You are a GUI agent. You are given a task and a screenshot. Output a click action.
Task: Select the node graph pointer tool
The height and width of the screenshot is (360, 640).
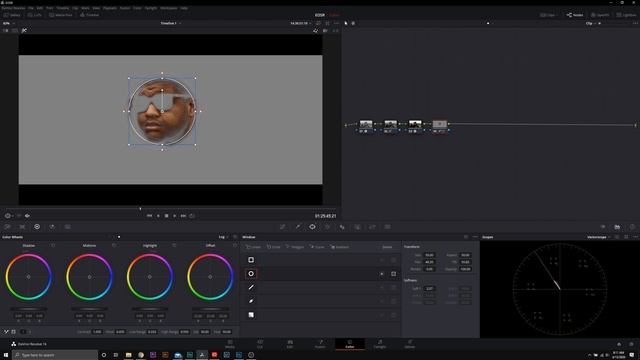[346, 23]
